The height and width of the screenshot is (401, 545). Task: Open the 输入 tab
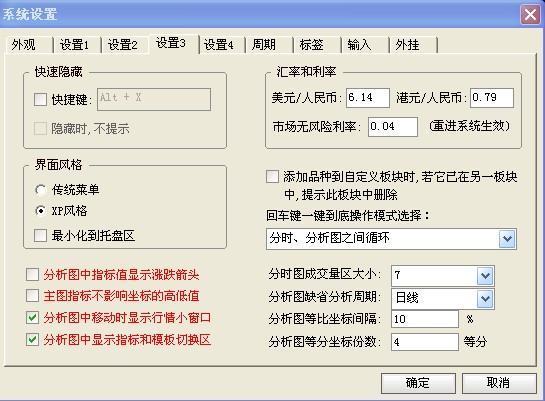pyautogui.click(x=365, y=45)
